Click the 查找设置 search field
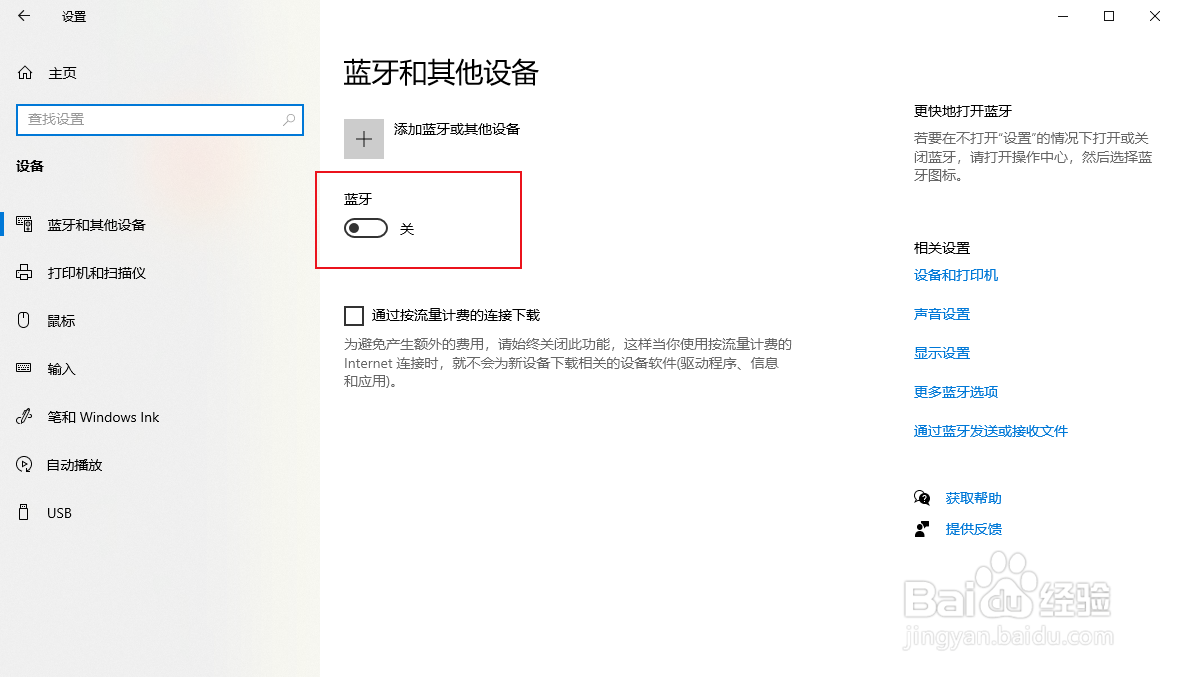 160,119
